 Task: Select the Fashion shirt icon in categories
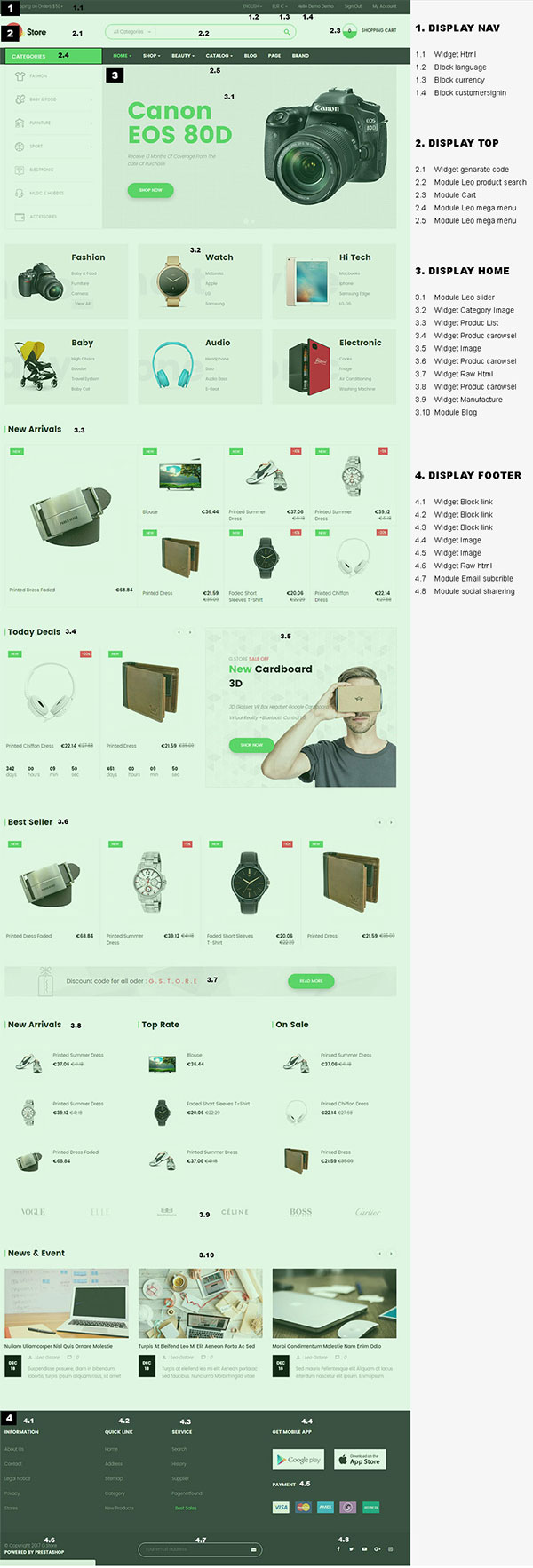coord(20,76)
